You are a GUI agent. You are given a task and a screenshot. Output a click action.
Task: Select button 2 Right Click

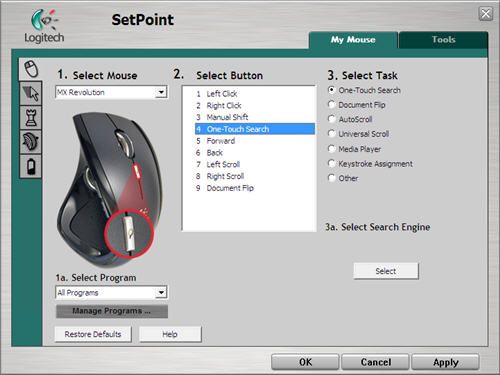255,105
